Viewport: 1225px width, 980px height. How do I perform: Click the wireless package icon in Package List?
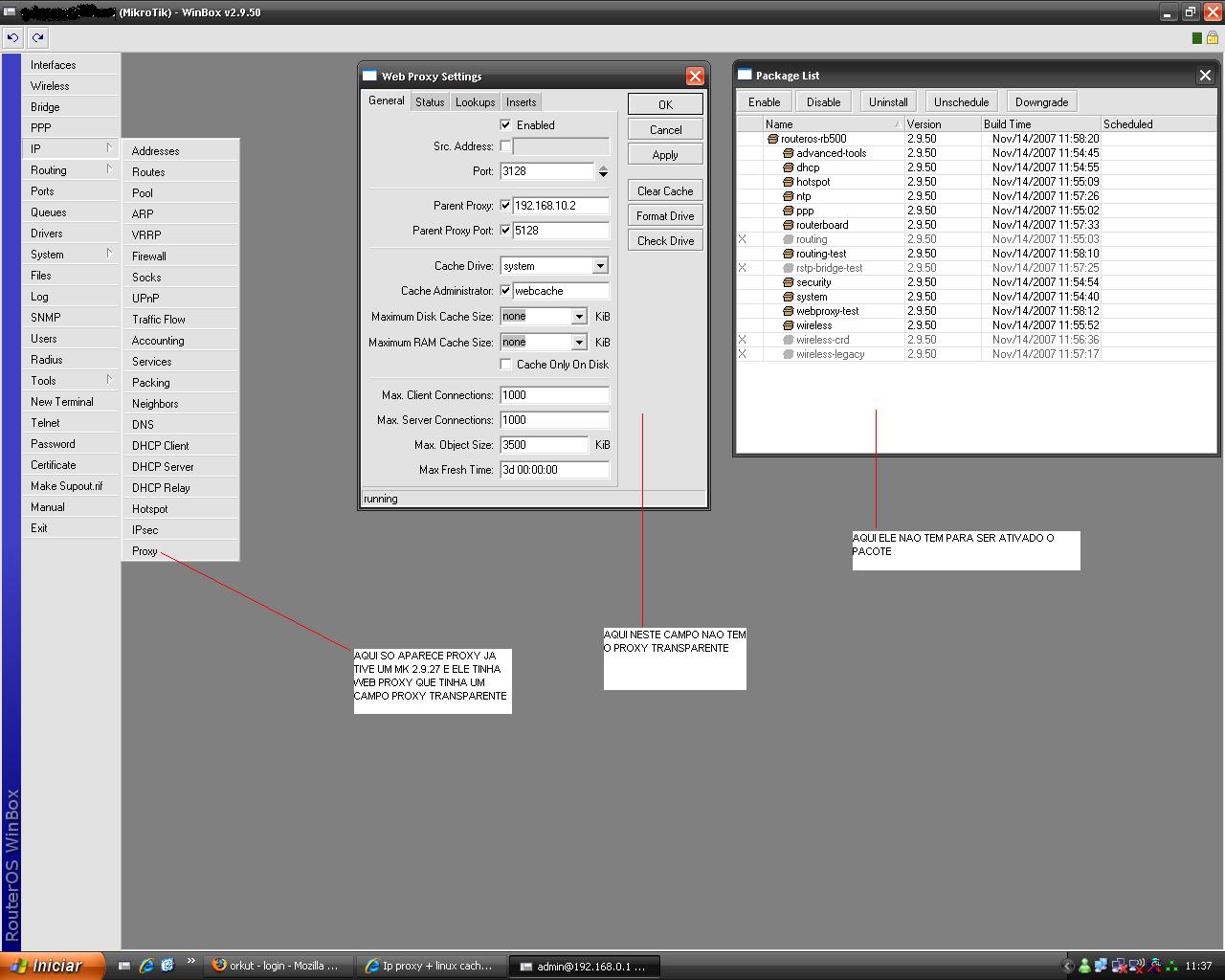point(789,325)
